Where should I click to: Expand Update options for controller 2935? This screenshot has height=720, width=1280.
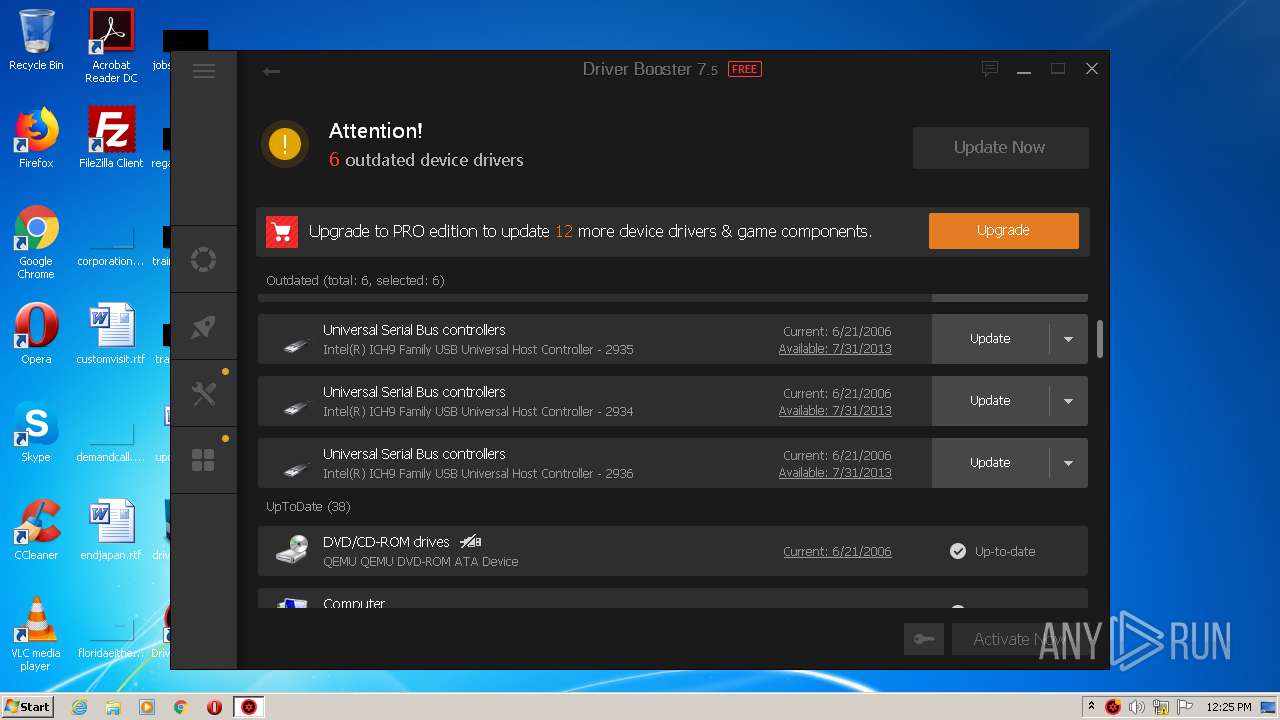pos(1068,339)
